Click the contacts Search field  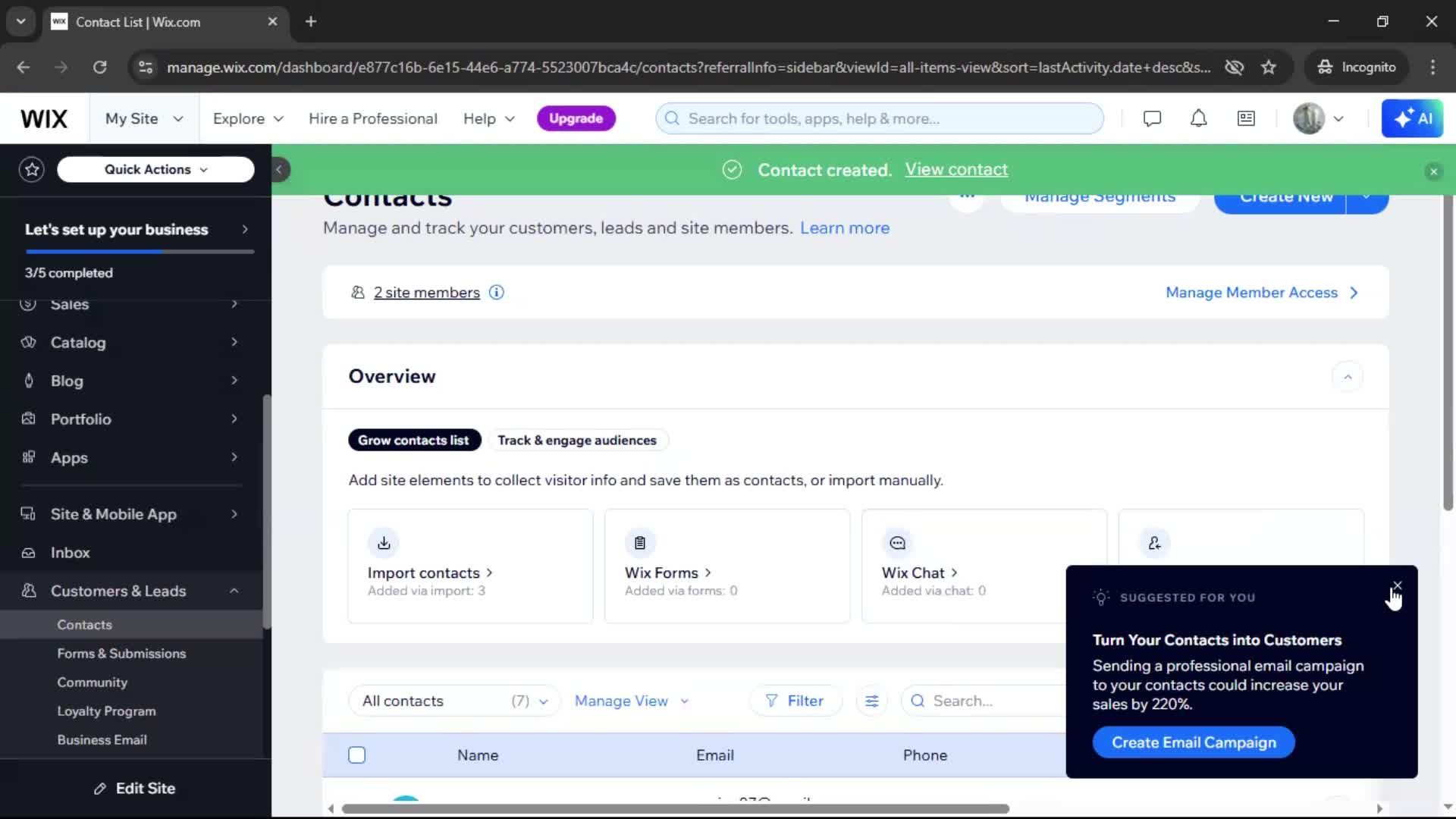[983, 701]
